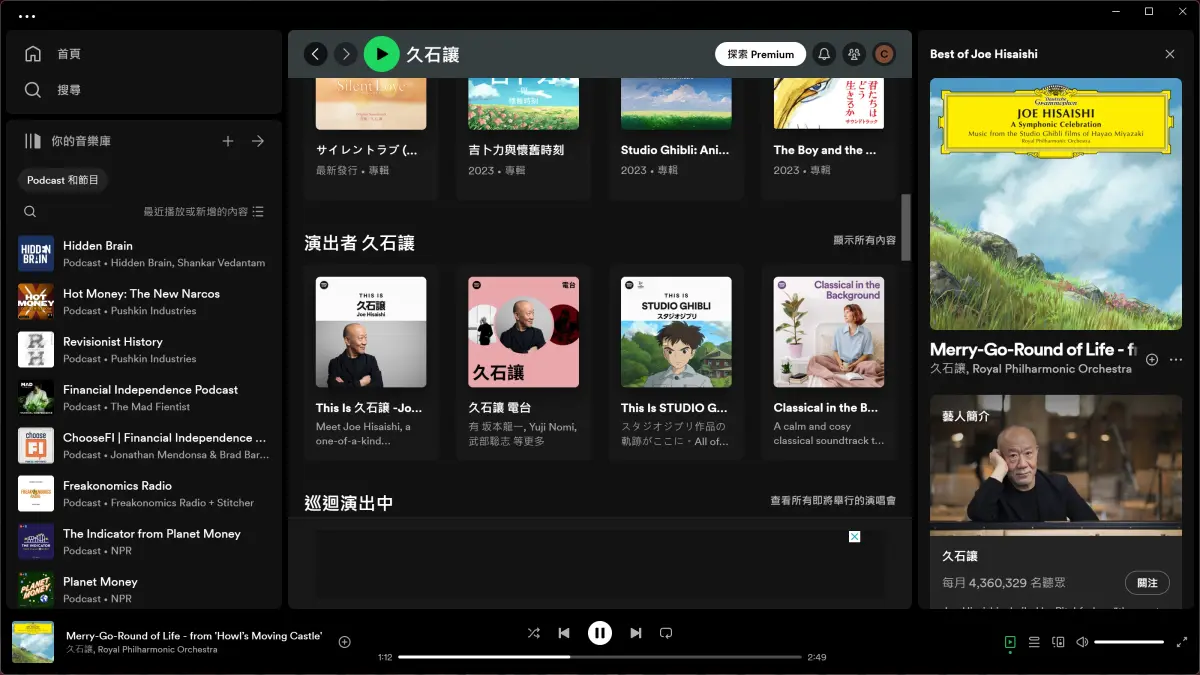This screenshot has height=675, width=1200.
Task: Open 吉卜力與懷舊時刻 album card
Action: tap(524, 138)
